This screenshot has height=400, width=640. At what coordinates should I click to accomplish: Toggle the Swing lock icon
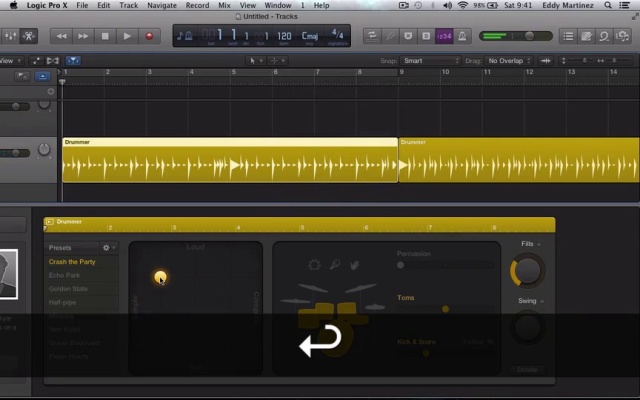tap(542, 301)
